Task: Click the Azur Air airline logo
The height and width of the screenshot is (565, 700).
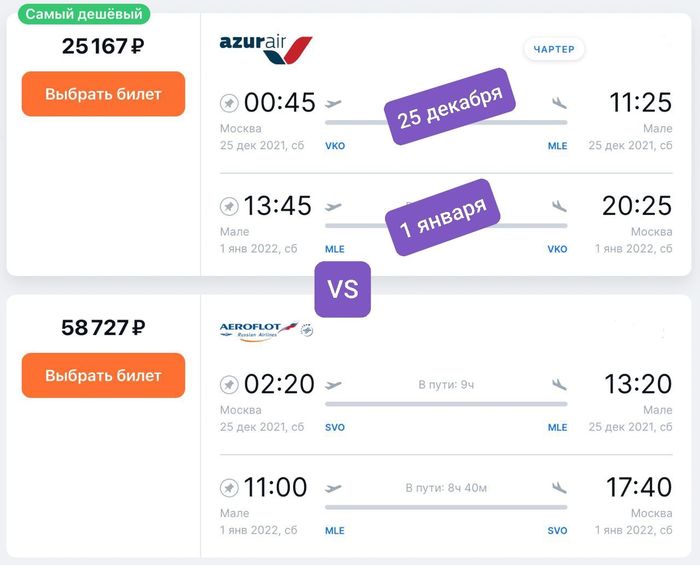Action: (265, 48)
